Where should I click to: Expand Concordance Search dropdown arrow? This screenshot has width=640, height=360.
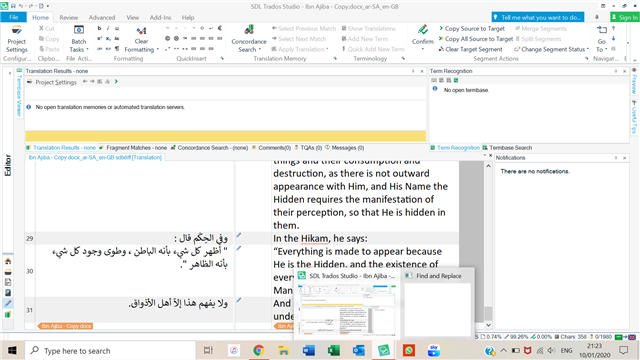(x=260, y=49)
